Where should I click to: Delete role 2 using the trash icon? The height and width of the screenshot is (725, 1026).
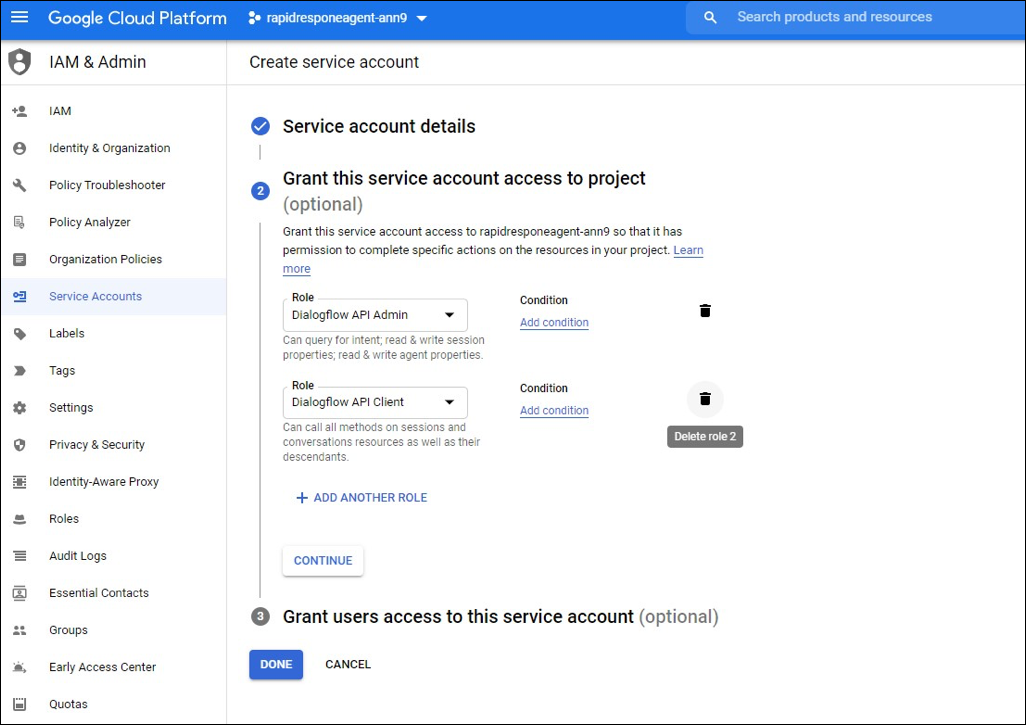(x=705, y=398)
